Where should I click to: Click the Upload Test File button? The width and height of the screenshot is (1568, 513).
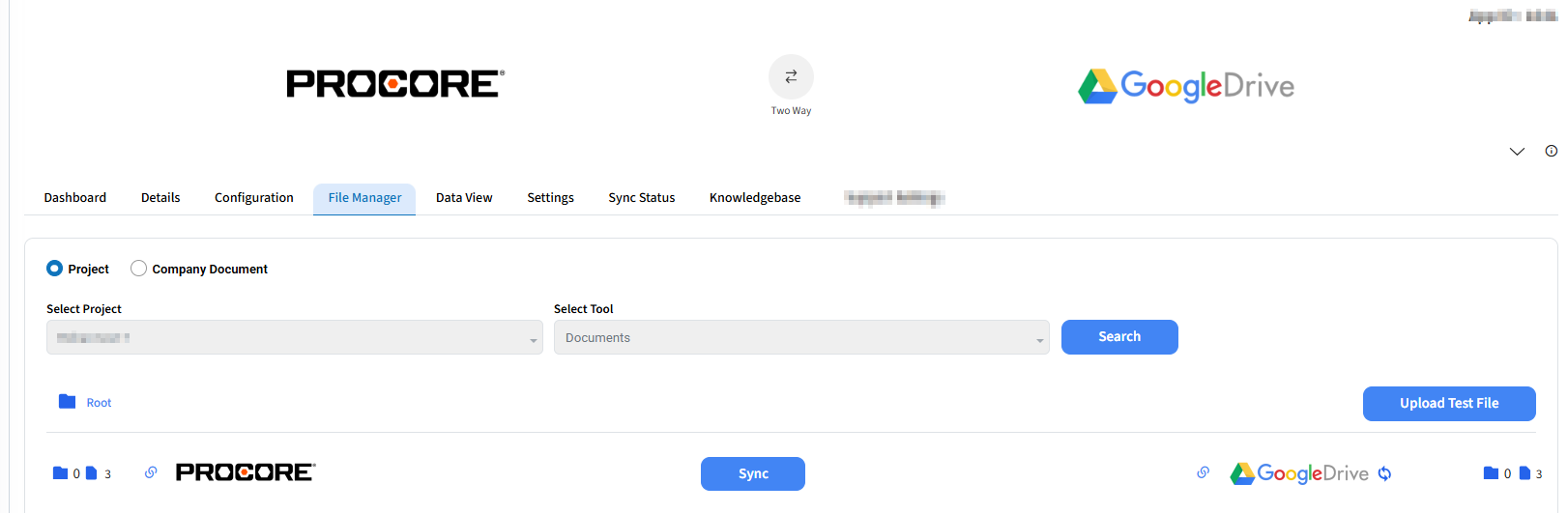[1448, 404]
